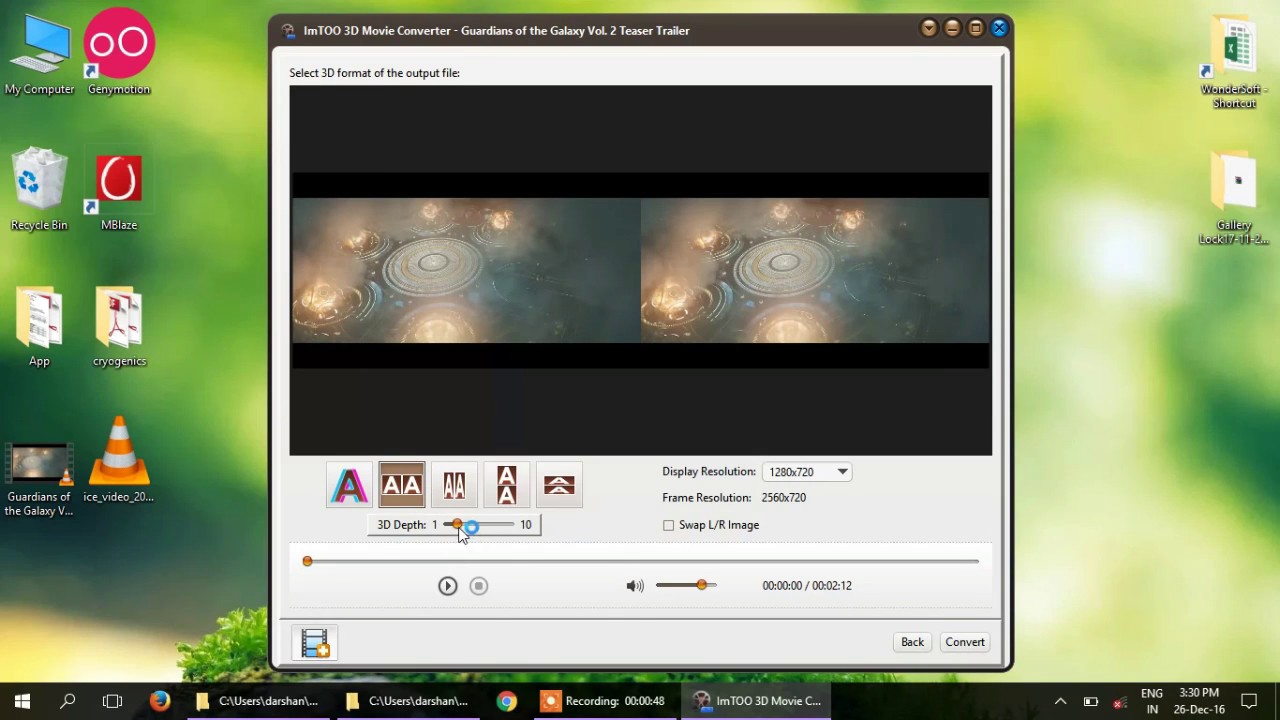Screen dimensions: 1280x720
Task: Click the time display 00:00:00 / 00:02:12
Action: point(807,586)
